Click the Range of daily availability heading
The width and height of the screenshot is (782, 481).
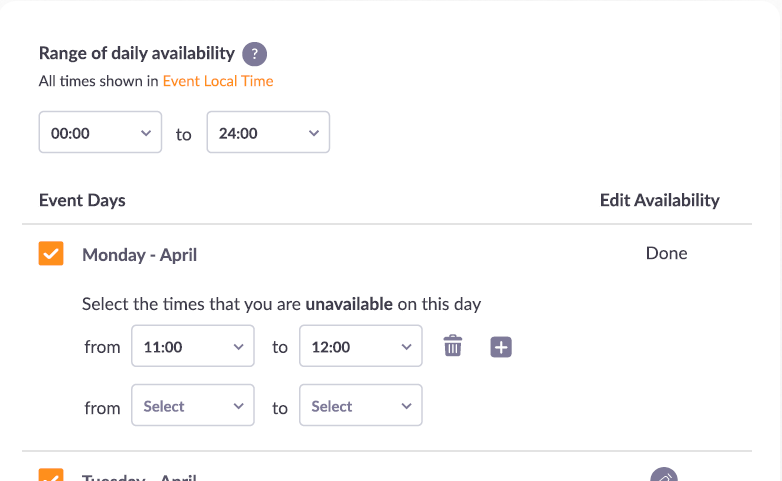click(x=136, y=54)
